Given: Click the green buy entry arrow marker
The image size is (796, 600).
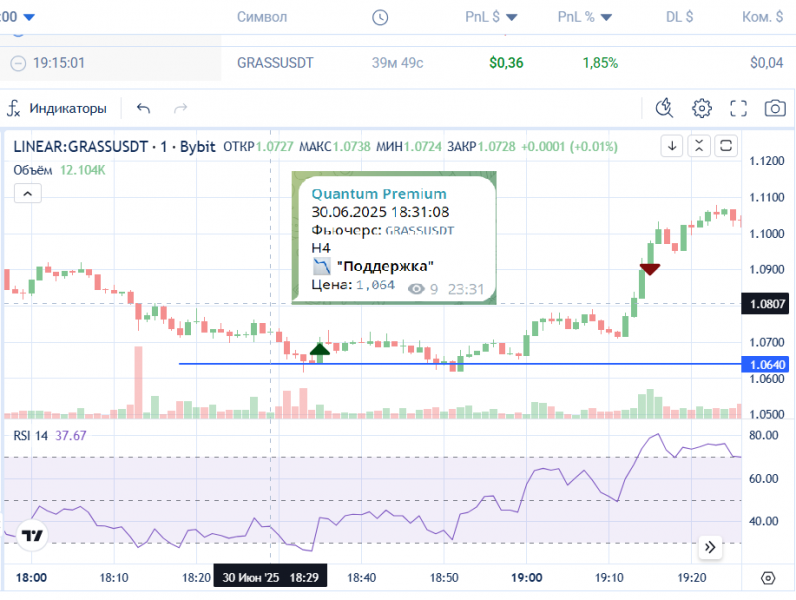Looking at the screenshot, I should pyautogui.click(x=320, y=349).
